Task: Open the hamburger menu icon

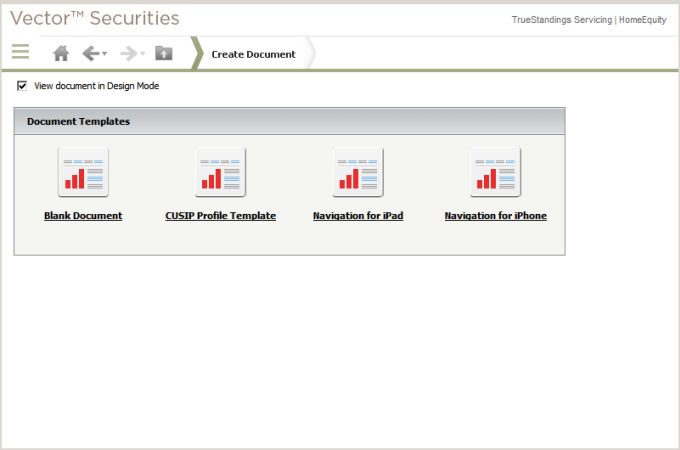Action: tap(20, 52)
